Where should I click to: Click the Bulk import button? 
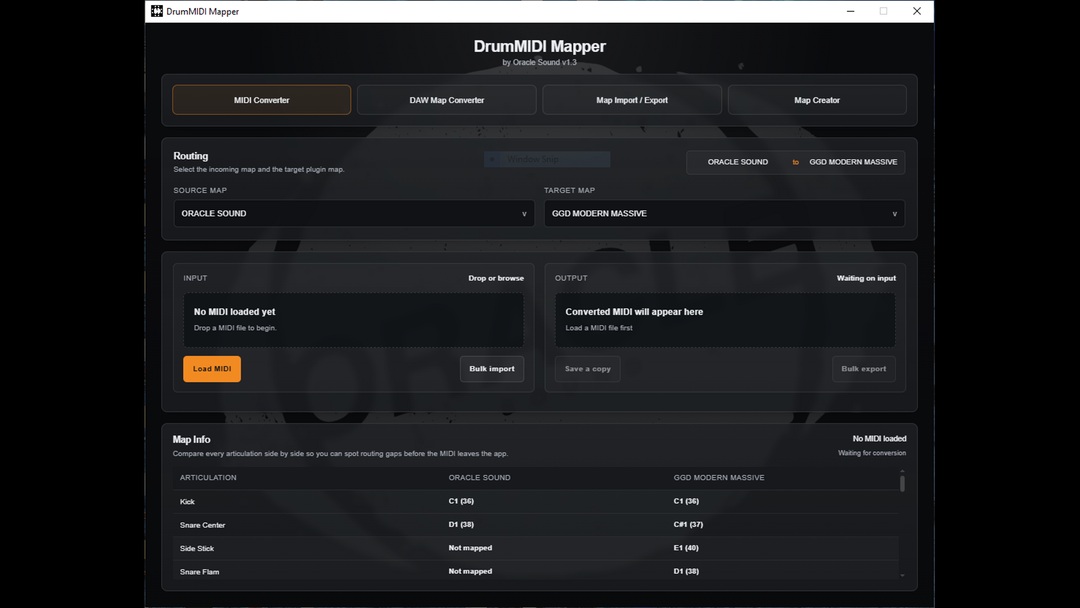pyautogui.click(x=492, y=369)
